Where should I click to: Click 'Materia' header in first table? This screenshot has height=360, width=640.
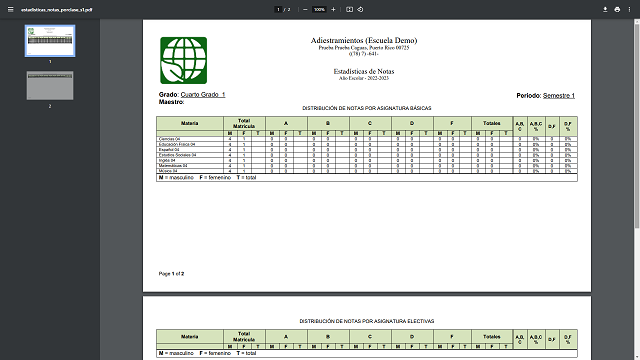coord(189,123)
